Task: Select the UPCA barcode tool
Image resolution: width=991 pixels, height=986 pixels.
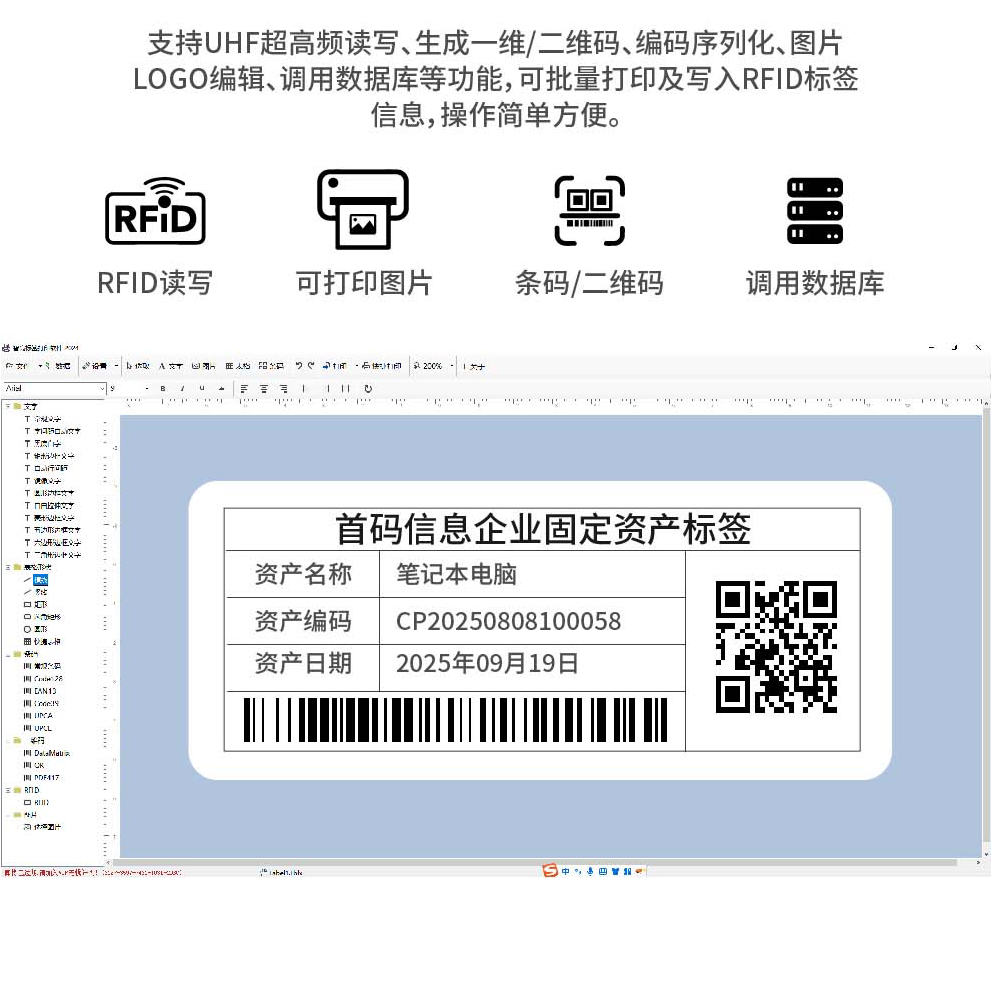Action: (x=43, y=715)
